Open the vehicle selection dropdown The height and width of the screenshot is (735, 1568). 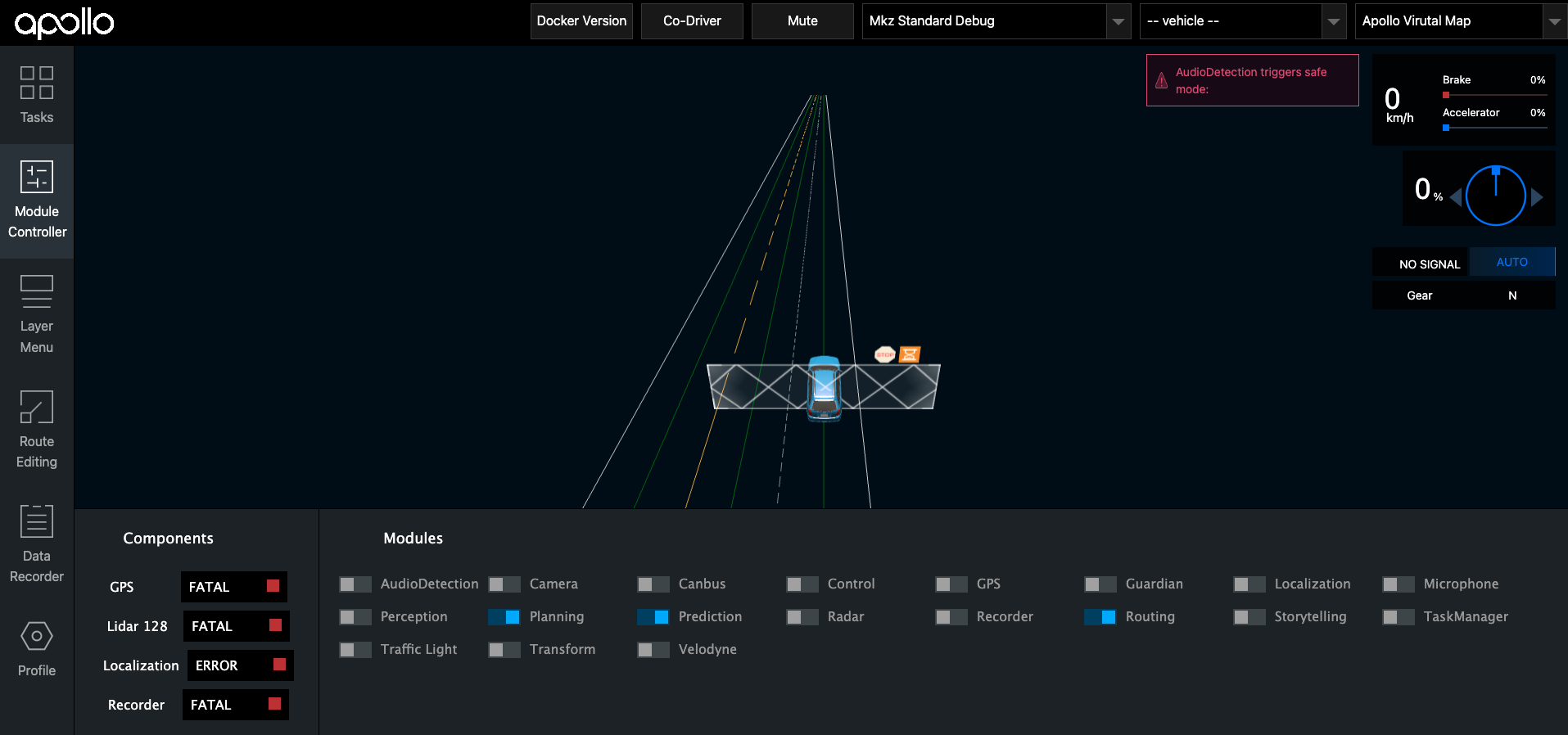point(1333,21)
